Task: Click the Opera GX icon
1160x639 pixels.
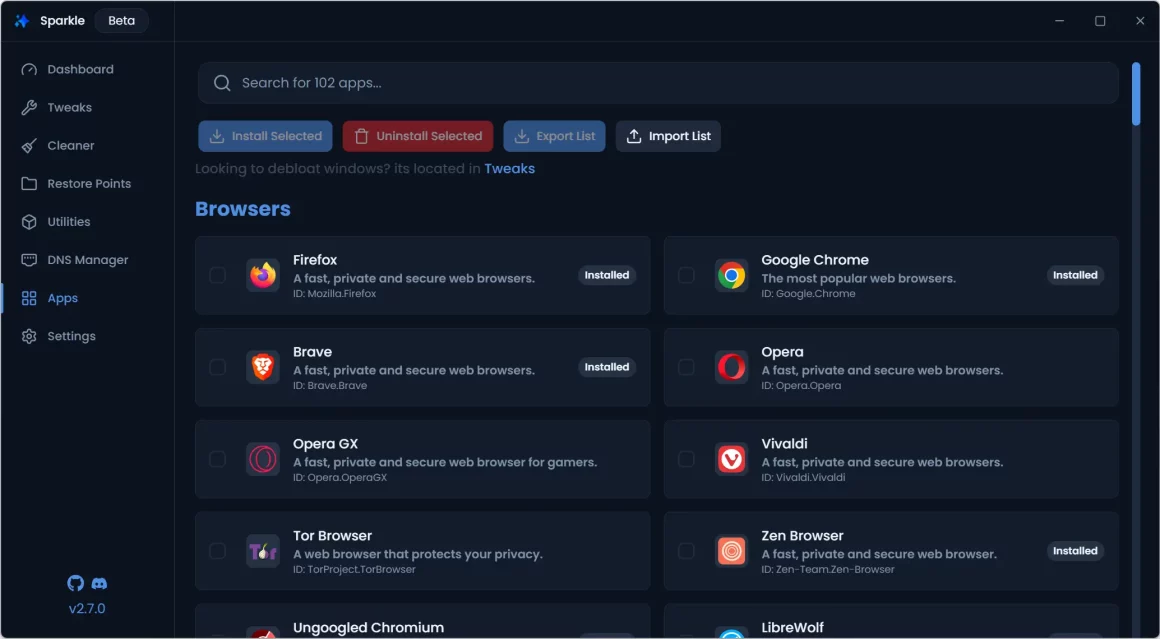Action: 263,459
